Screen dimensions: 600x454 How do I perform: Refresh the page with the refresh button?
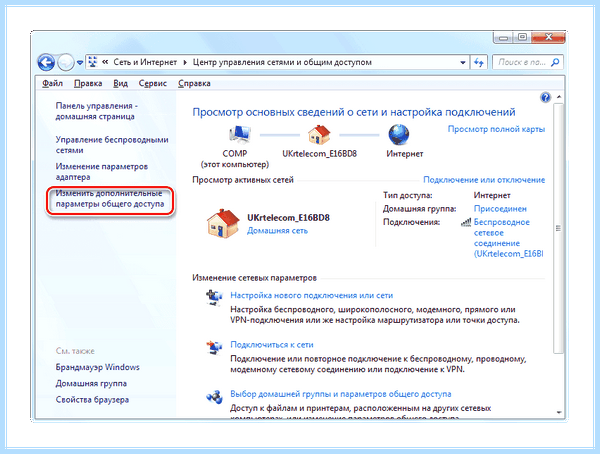(479, 62)
